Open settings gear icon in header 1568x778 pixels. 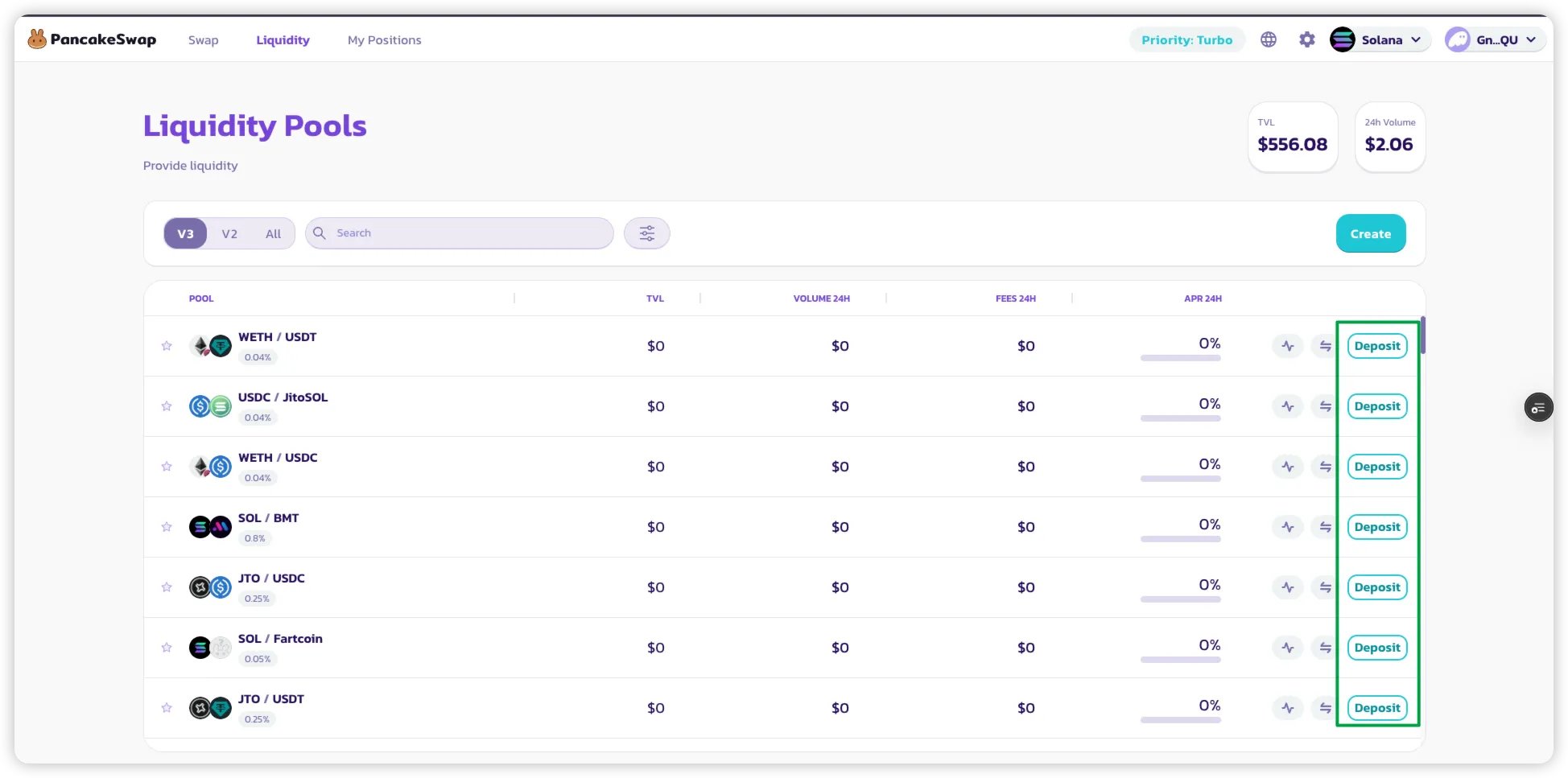click(1307, 39)
